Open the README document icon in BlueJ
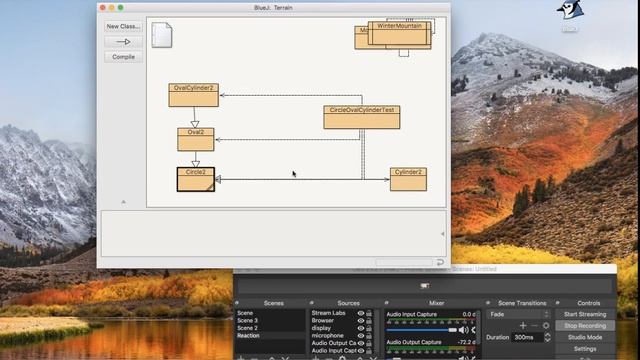This screenshot has height=360, width=640. click(x=162, y=35)
